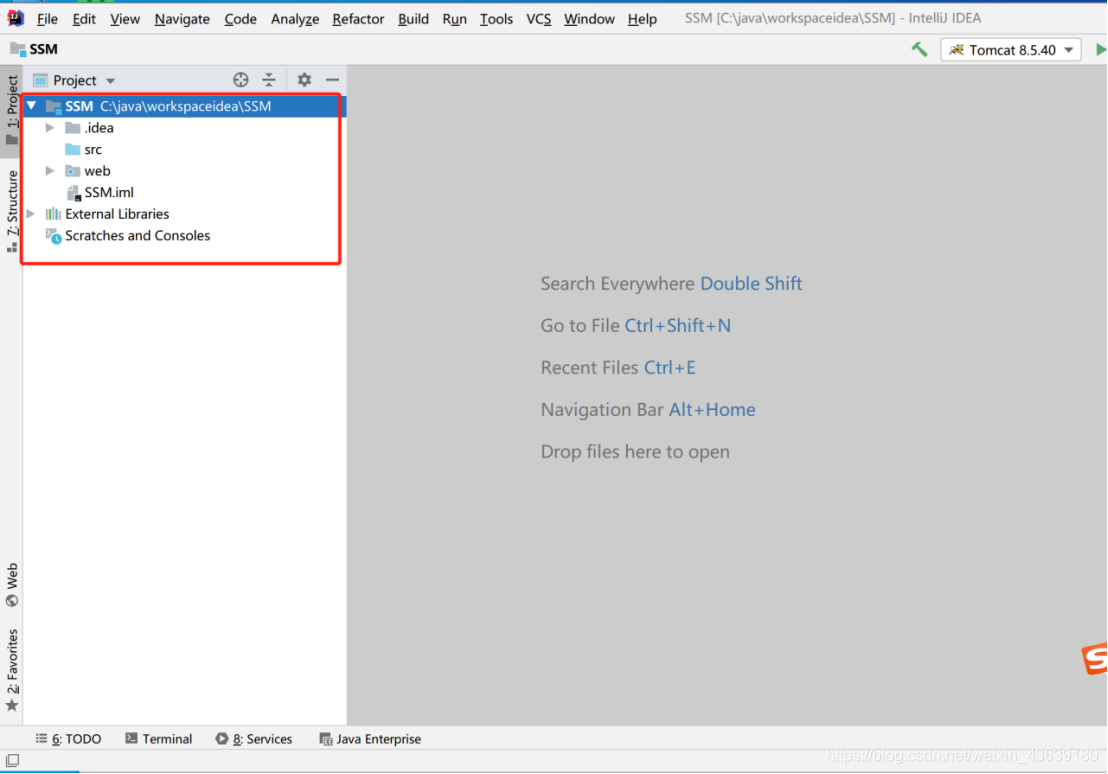Image resolution: width=1108 pixels, height=774 pixels.
Task: Open the Web side tab
Action: pos(12,585)
